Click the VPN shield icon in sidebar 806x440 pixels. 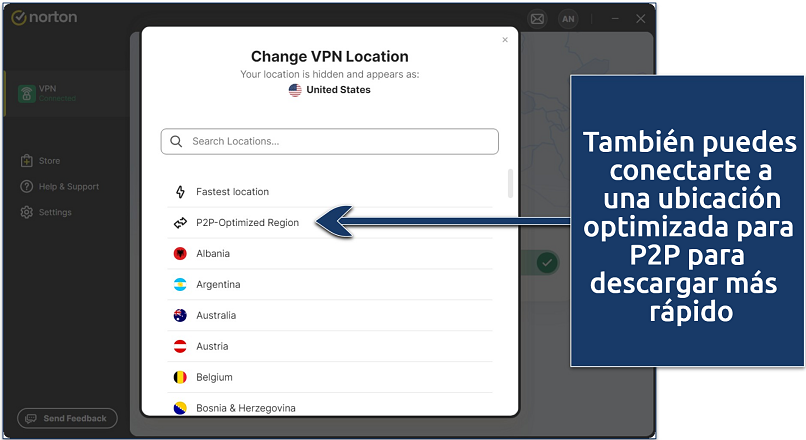point(27,94)
